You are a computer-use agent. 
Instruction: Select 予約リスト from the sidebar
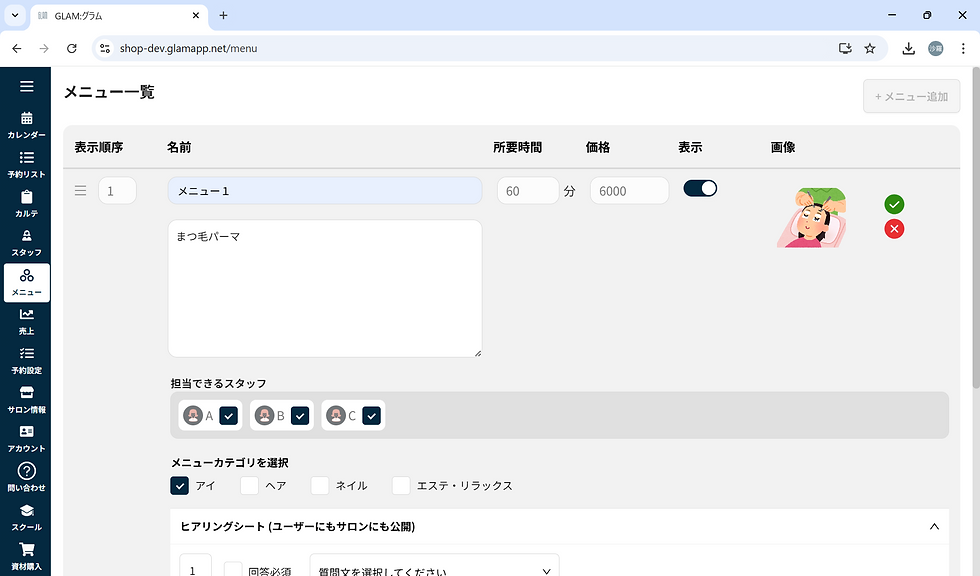point(26,163)
